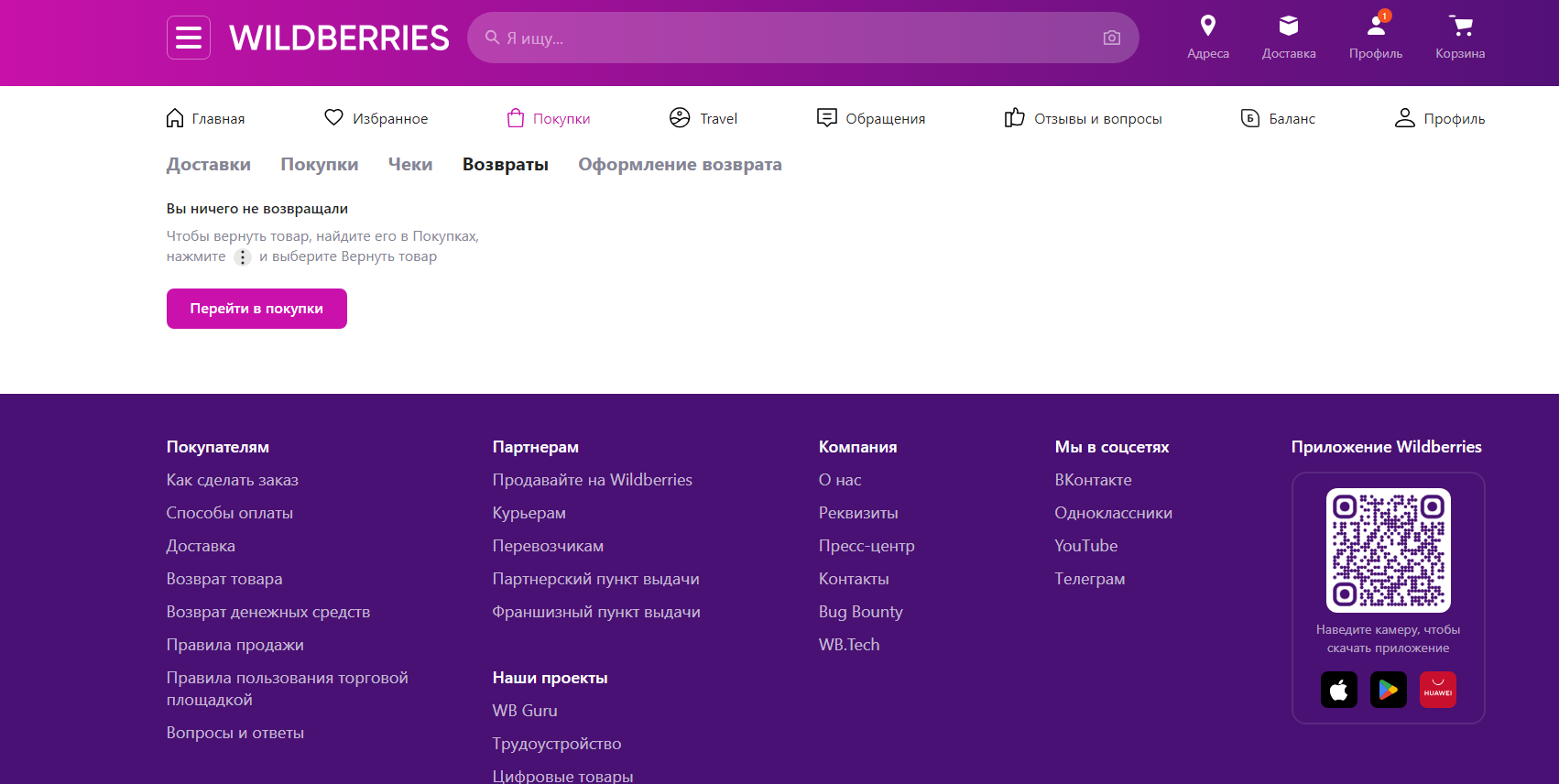Open 'Трудоустройство' link
Image resolution: width=1559 pixels, height=784 pixels.
click(x=557, y=744)
